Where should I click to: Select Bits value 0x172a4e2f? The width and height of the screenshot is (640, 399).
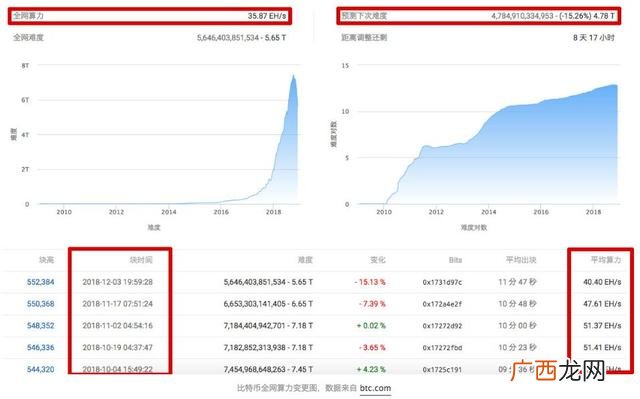[442, 304]
